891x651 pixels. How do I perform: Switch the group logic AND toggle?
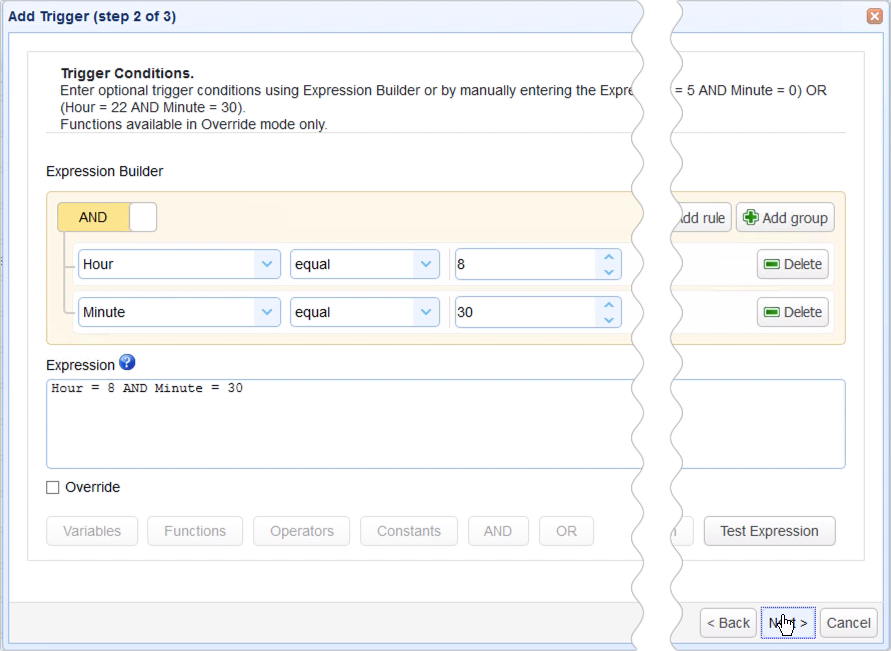click(x=92, y=217)
